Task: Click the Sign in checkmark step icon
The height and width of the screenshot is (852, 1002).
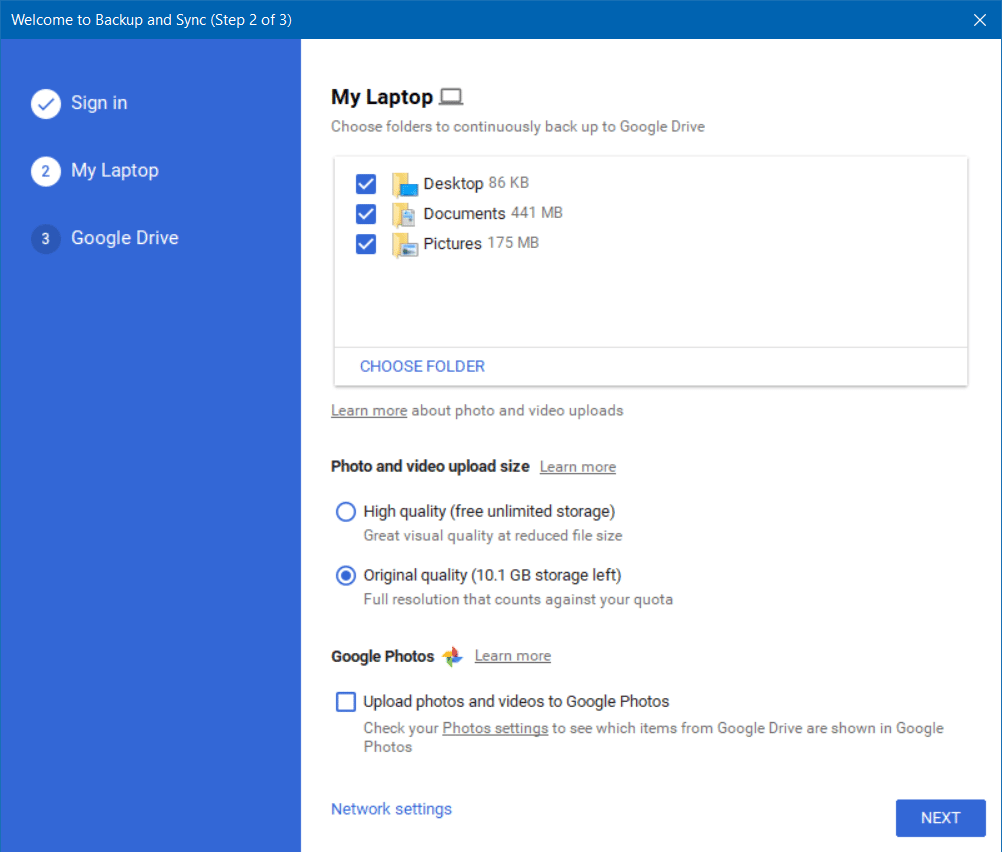Action: click(45, 104)
